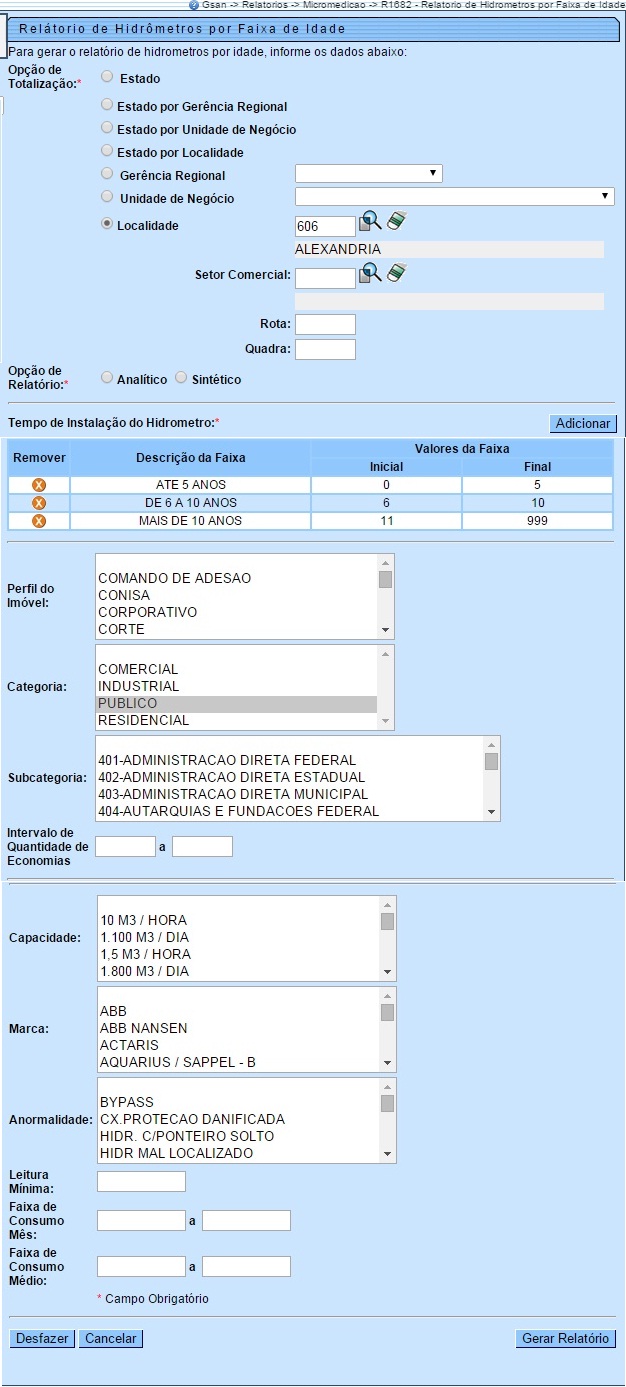The height and width of the screenshot is (1387, 626).
Task: Click the Gerar Relatório button
Action: tap(565, 1338)
